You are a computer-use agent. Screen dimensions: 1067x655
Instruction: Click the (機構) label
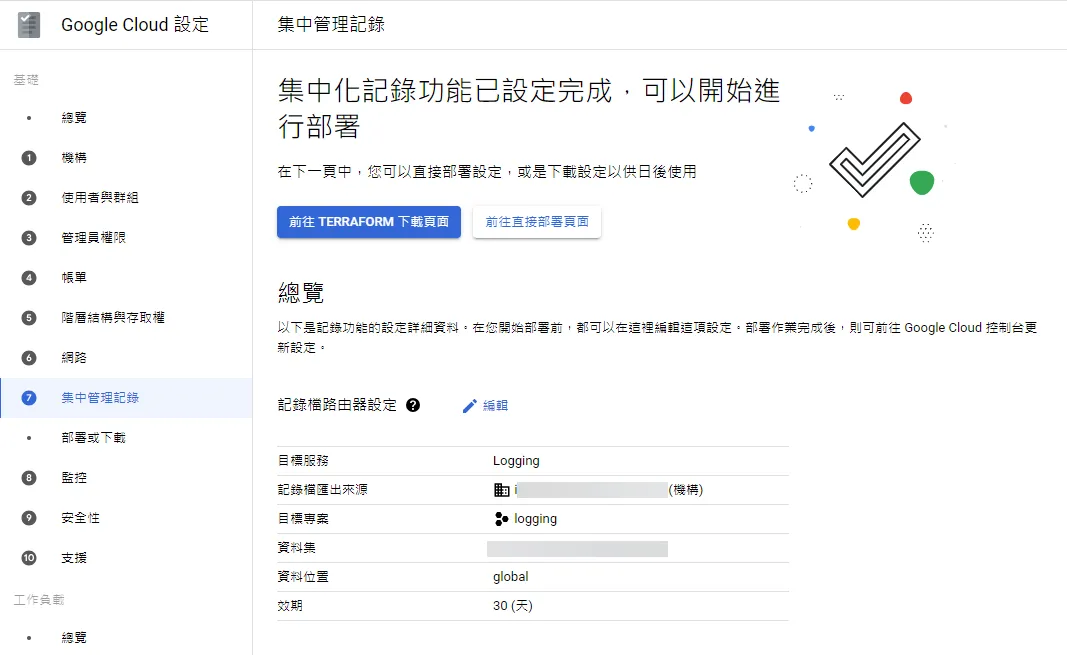click(x=686, y=490)
